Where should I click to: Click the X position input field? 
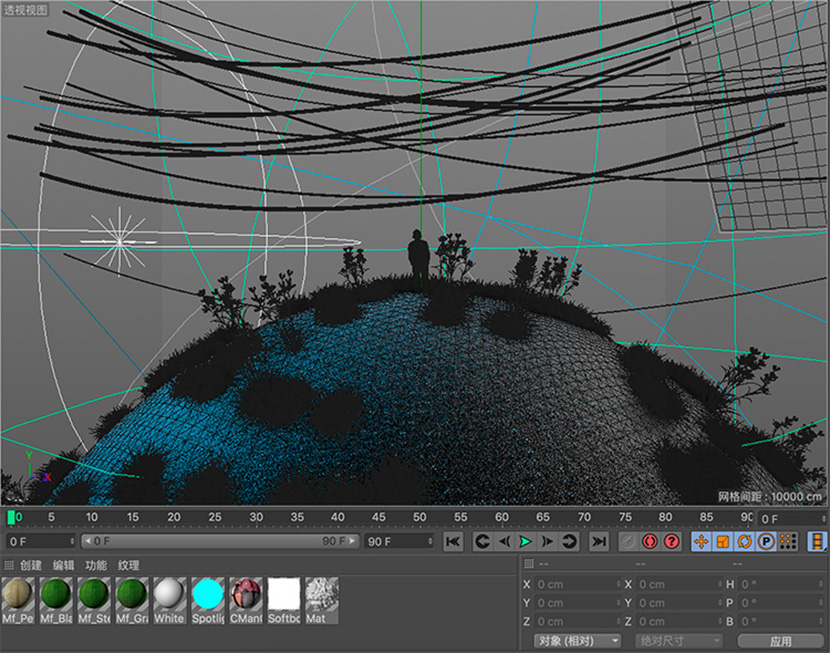point(577,584)
